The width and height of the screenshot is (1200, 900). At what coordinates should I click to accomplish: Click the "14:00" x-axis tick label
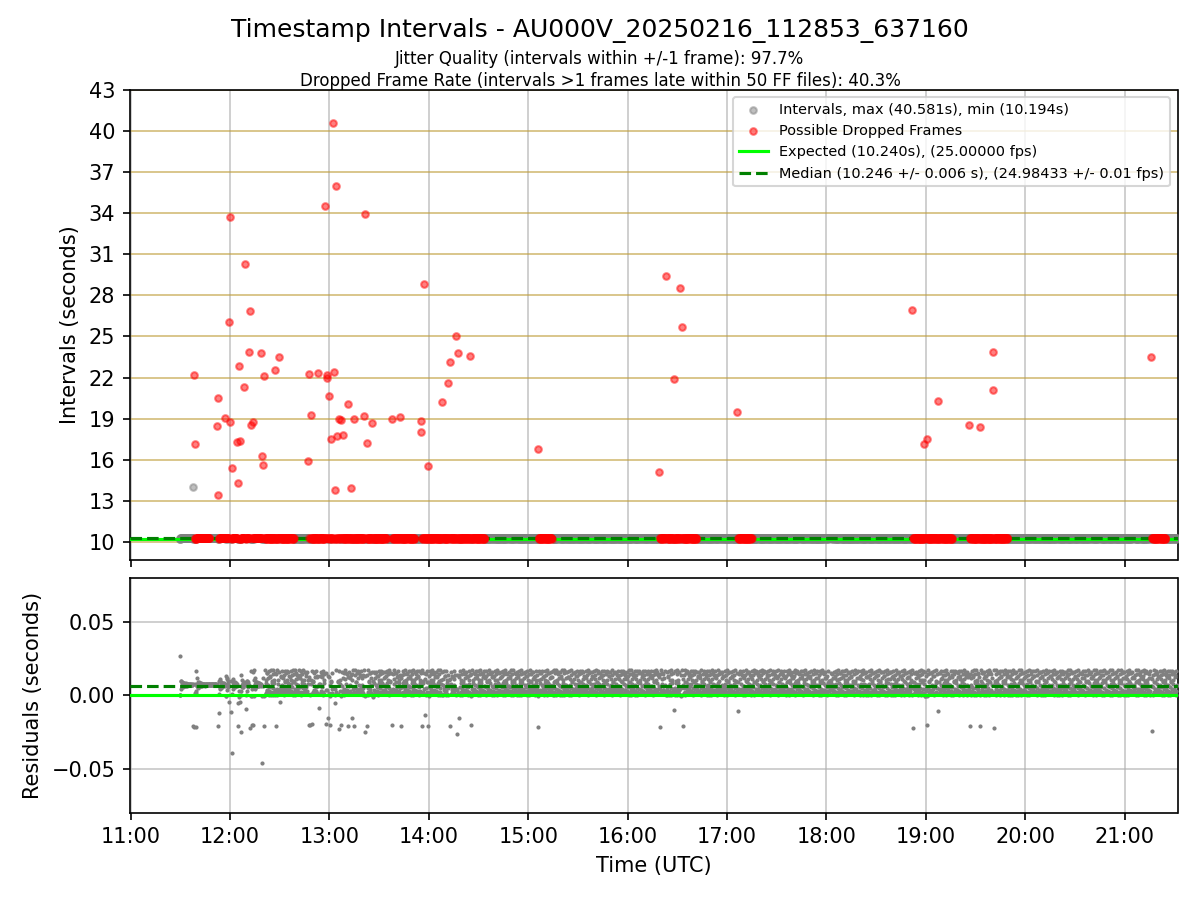(429, 836)
